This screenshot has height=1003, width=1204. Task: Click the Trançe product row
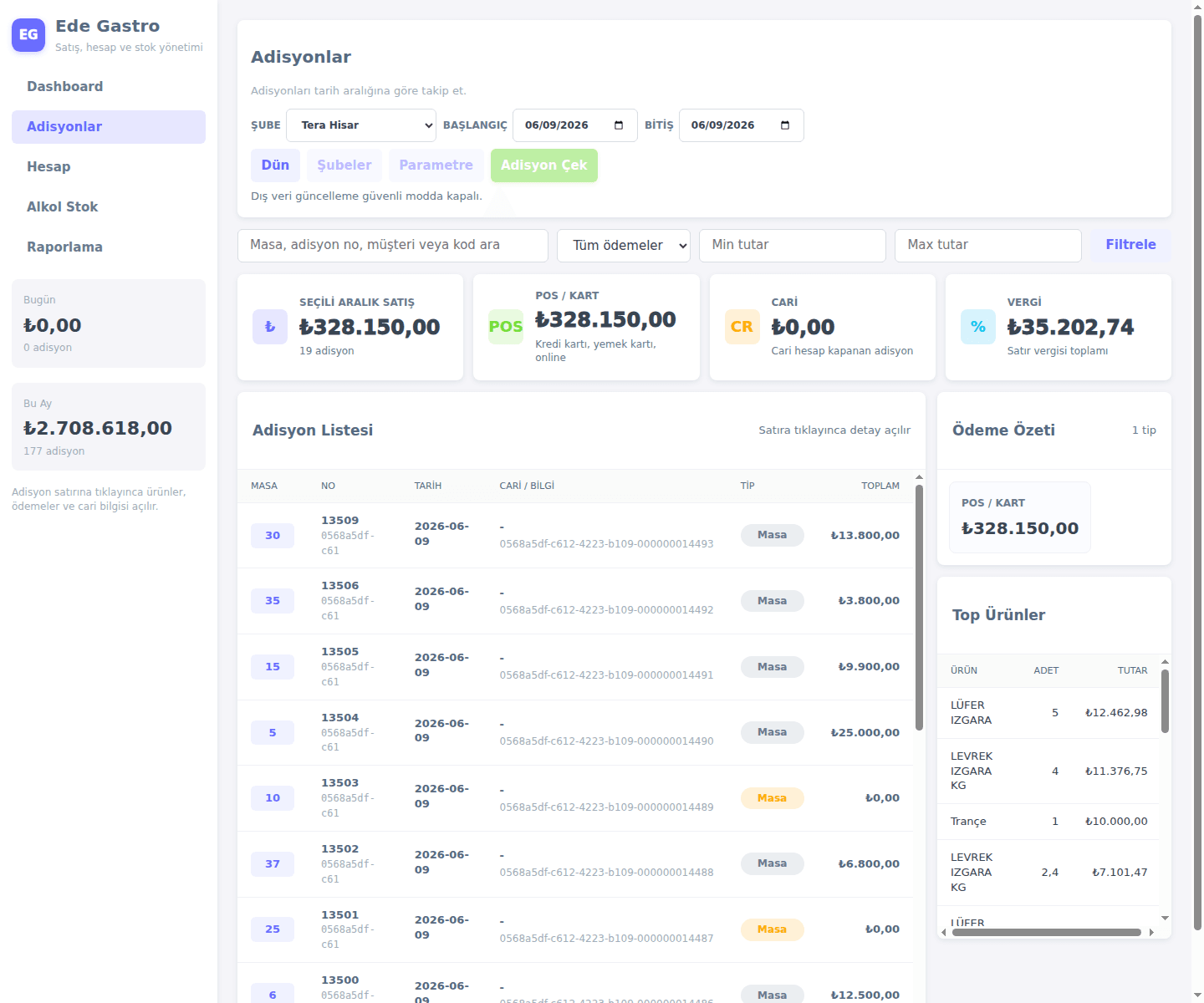[x=1048, y=822]
